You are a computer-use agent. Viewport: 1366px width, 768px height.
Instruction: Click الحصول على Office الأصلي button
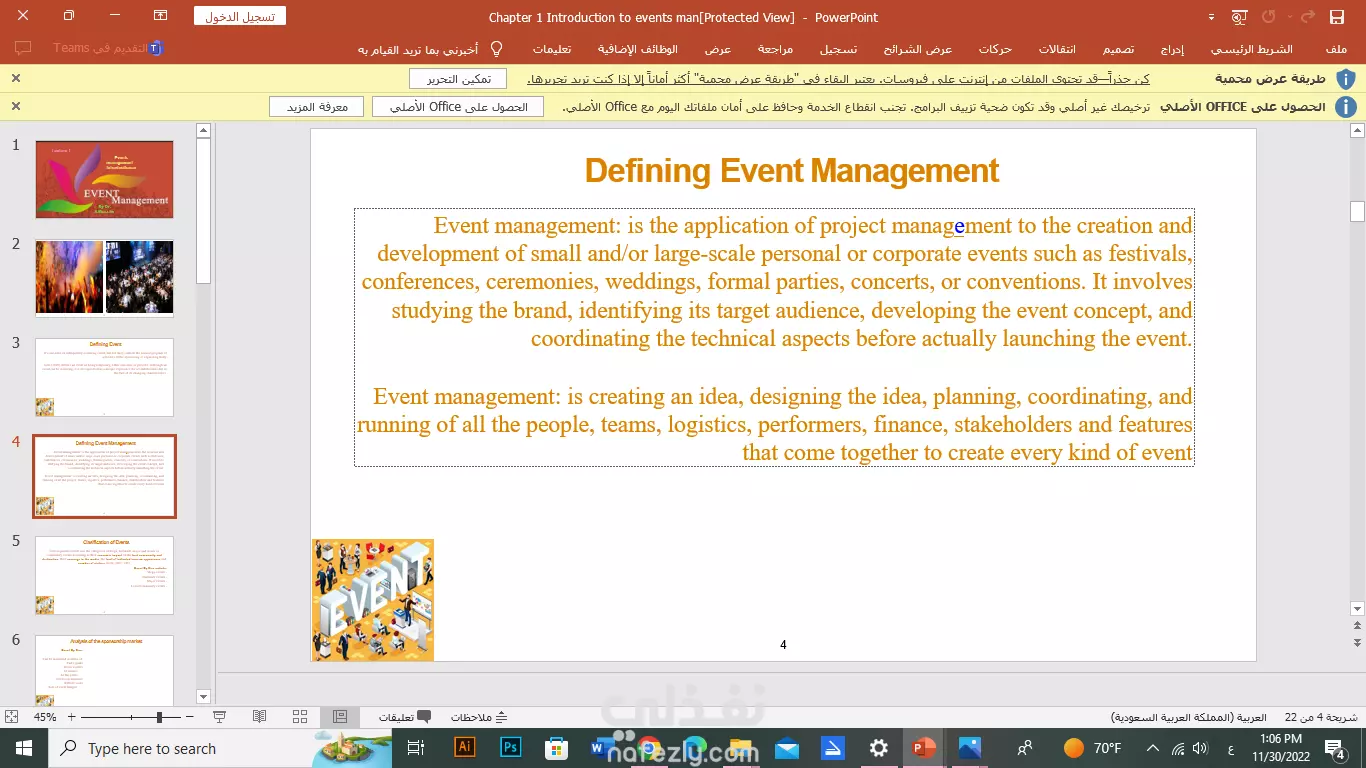(x=458, y=107)
